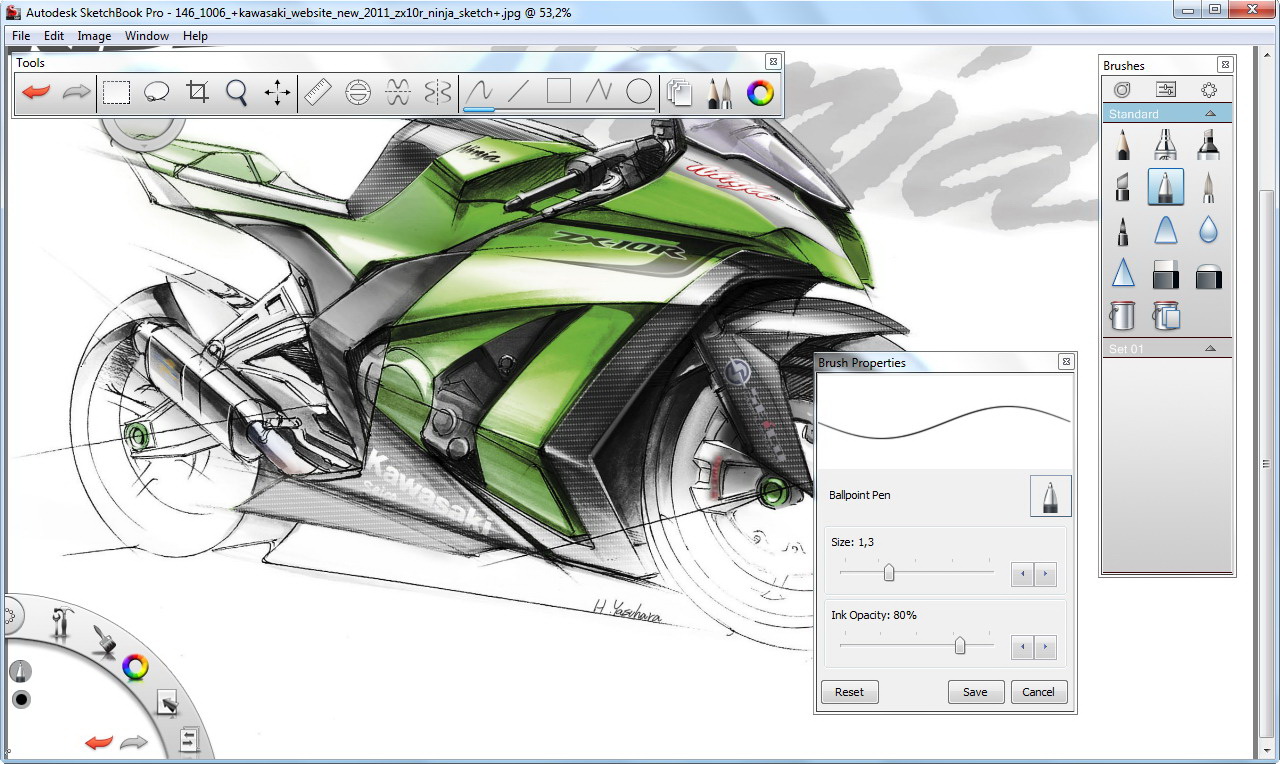This screenshot has height=764, width=1280.
Task: Toggle the X-axis Symmetry tool
Action: [398, 93]
